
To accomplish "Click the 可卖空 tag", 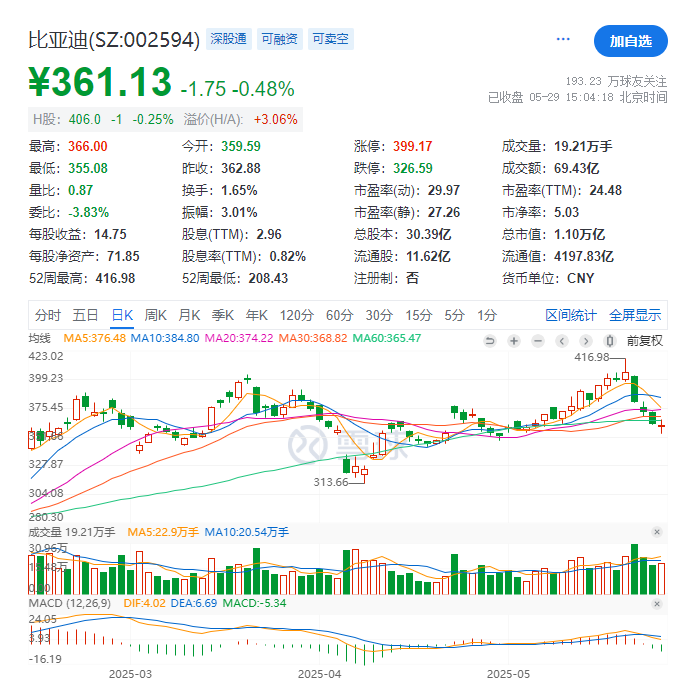I will point(331,39).
